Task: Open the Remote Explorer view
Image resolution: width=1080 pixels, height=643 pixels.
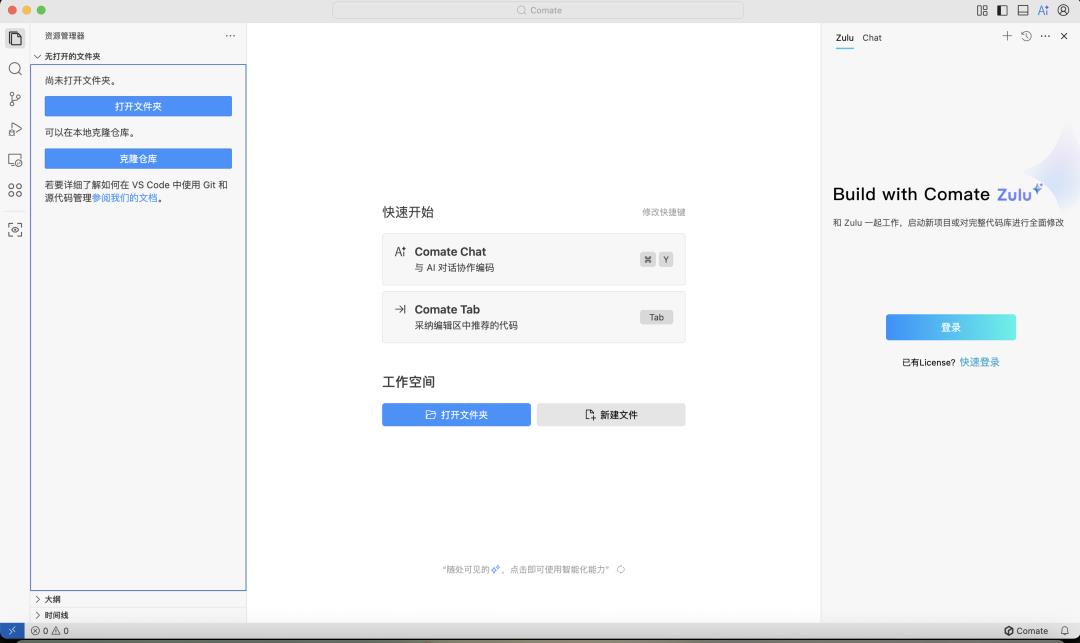Action: click(x=15, y=160)
